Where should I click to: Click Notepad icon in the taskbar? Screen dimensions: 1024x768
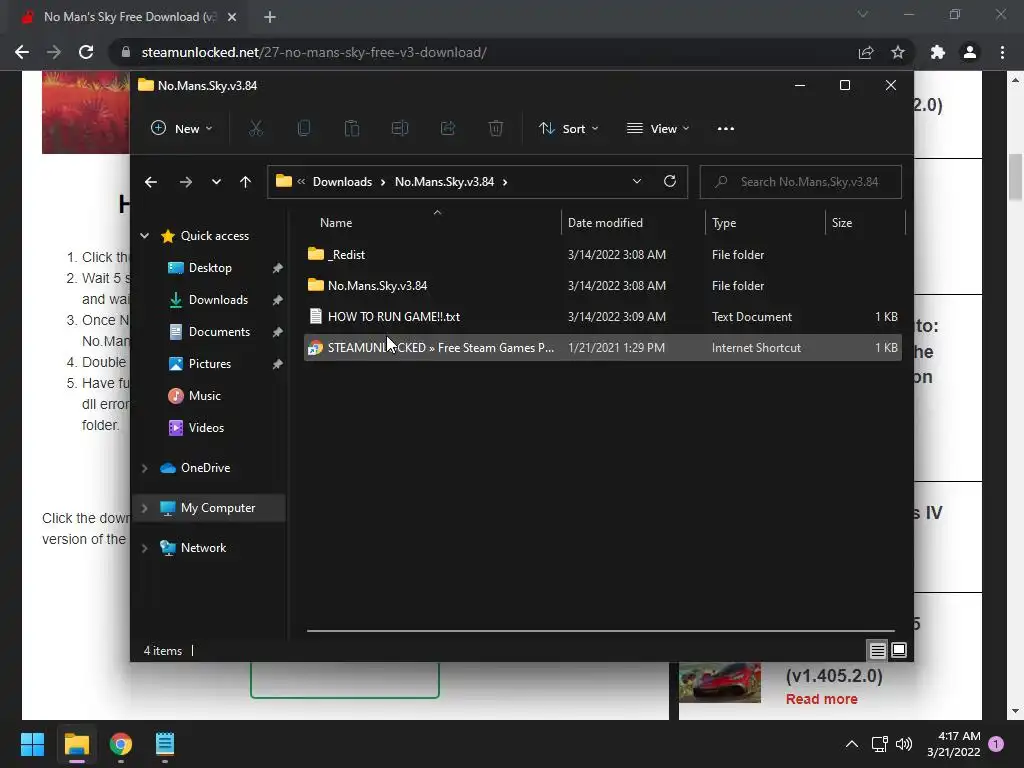tap(165, 744)
